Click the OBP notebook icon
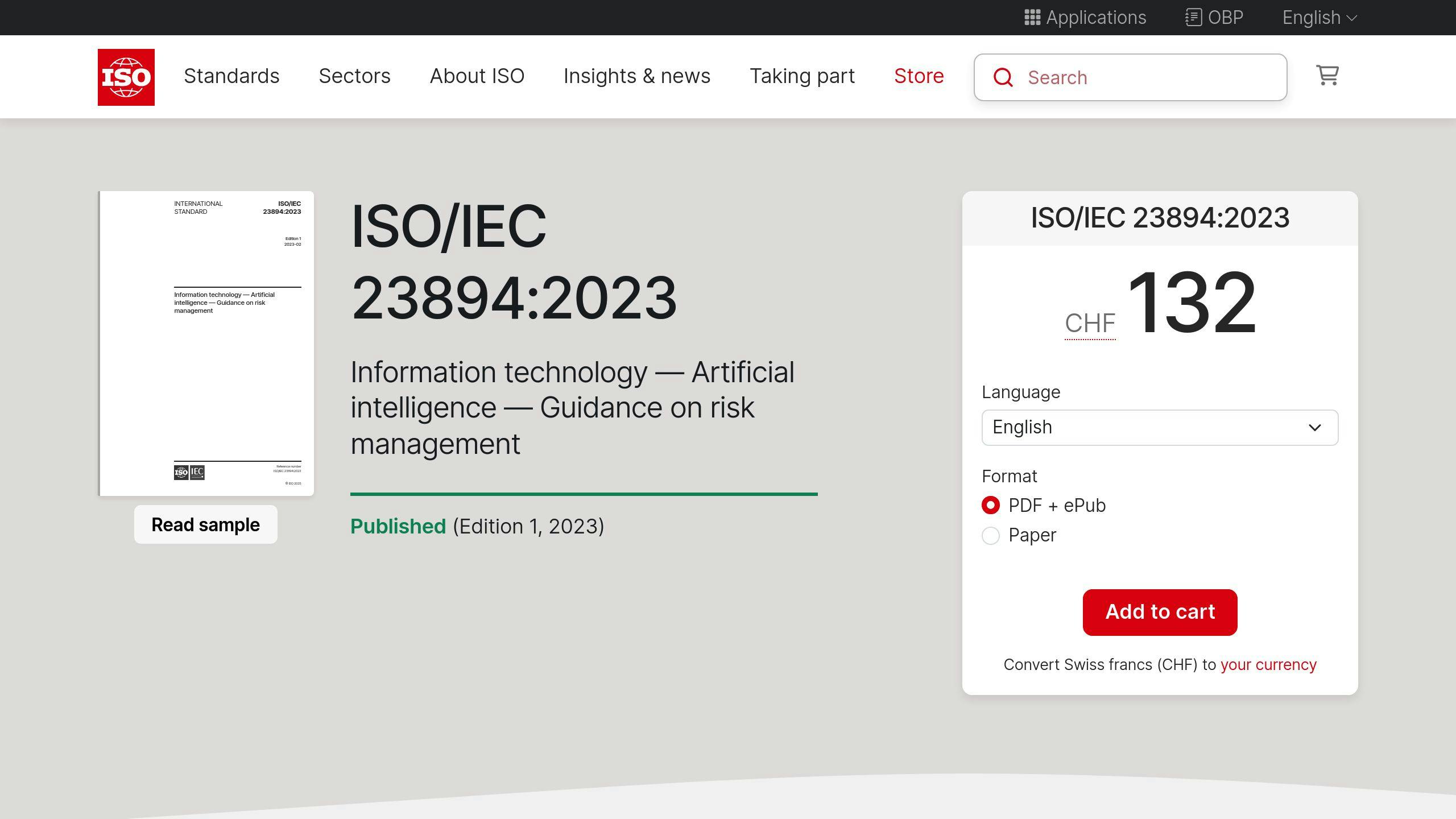1456x819 pixels. coord(1193,18)
